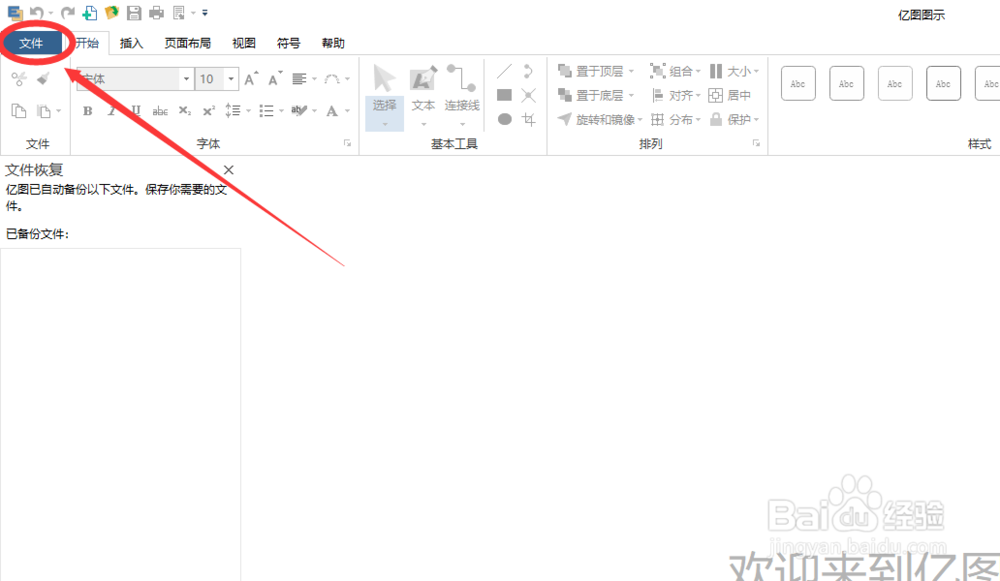Switch to the 开始 ribbon tab

[87, 43]
